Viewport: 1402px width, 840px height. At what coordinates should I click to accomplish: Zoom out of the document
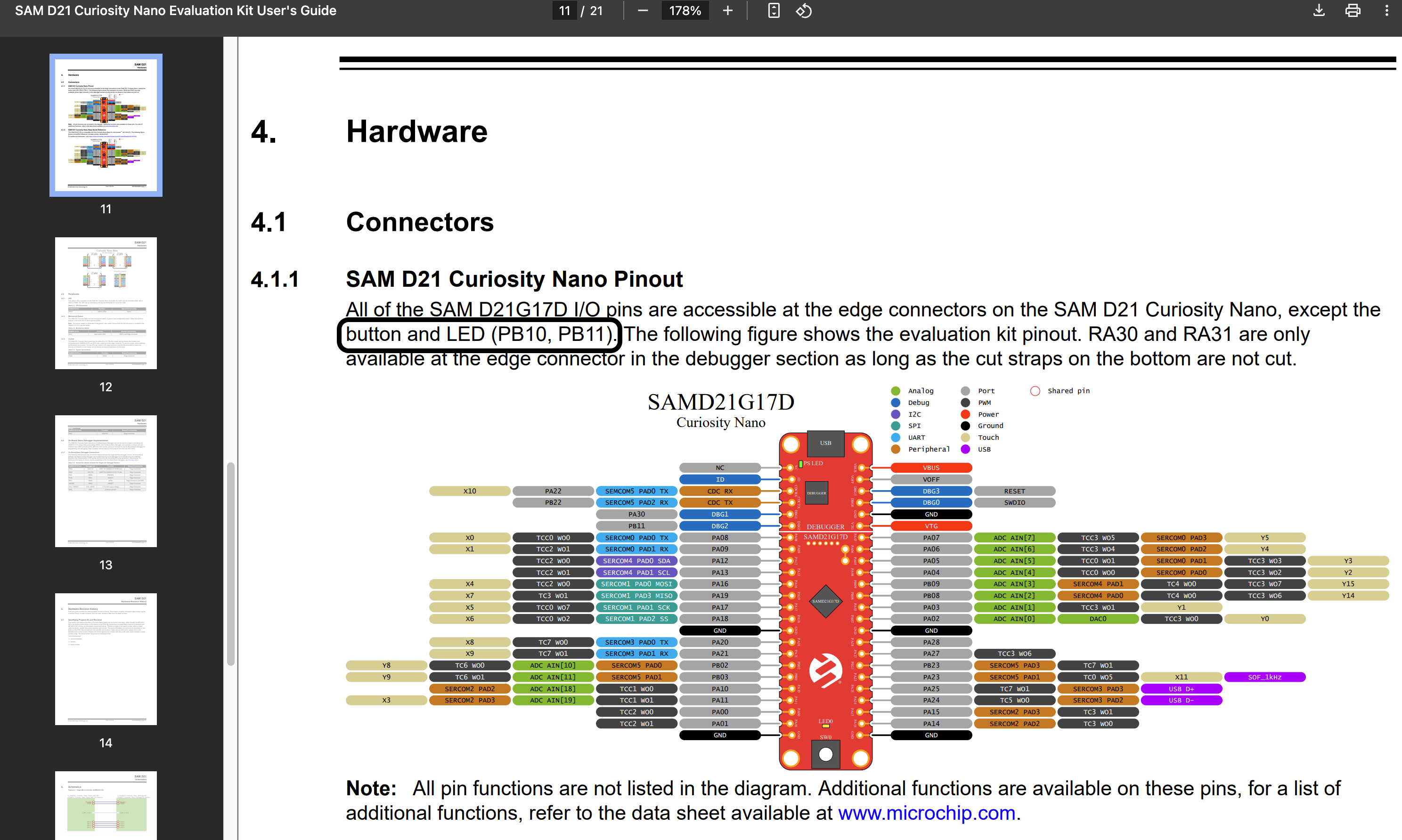643,10
